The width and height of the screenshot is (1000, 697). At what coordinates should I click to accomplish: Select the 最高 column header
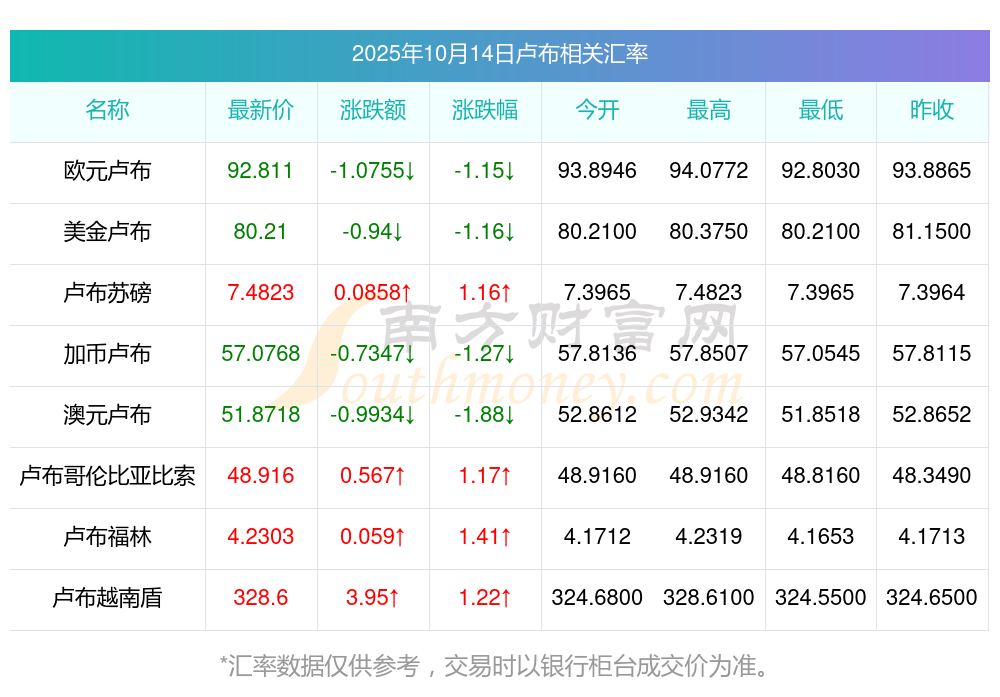click(709, 110)
